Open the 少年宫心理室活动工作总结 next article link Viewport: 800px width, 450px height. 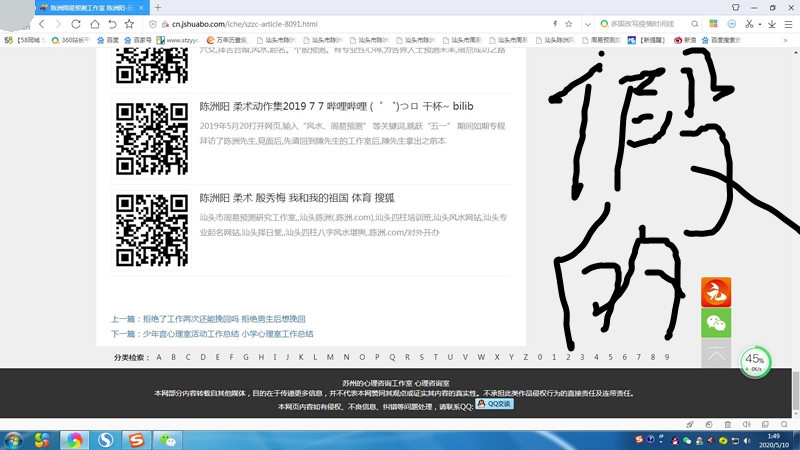click(212, 334)
